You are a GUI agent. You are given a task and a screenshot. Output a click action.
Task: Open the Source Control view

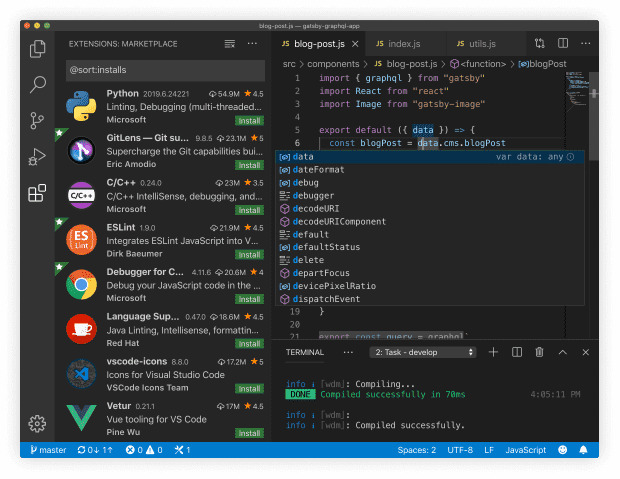click(38, 121)
